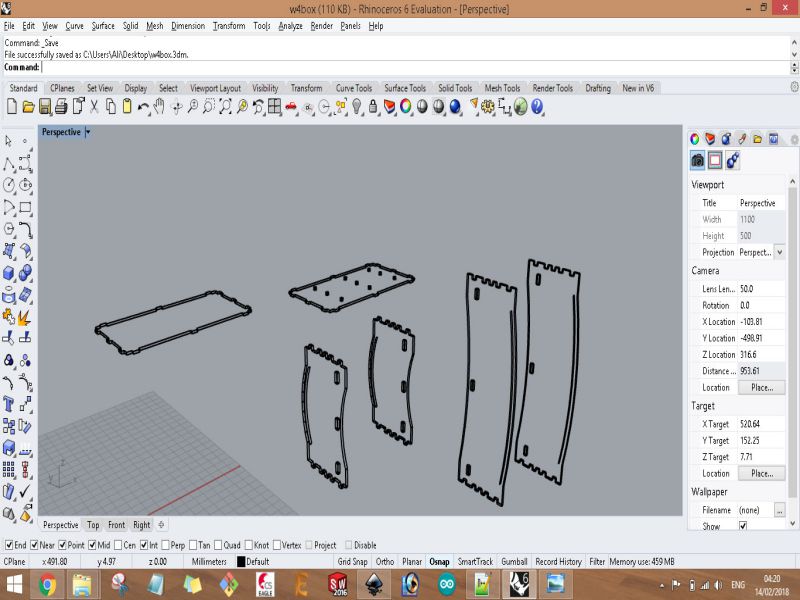Screen dimensions: 800x600
Task: Select the Pan view hand tool
Action: coord(160,106)
